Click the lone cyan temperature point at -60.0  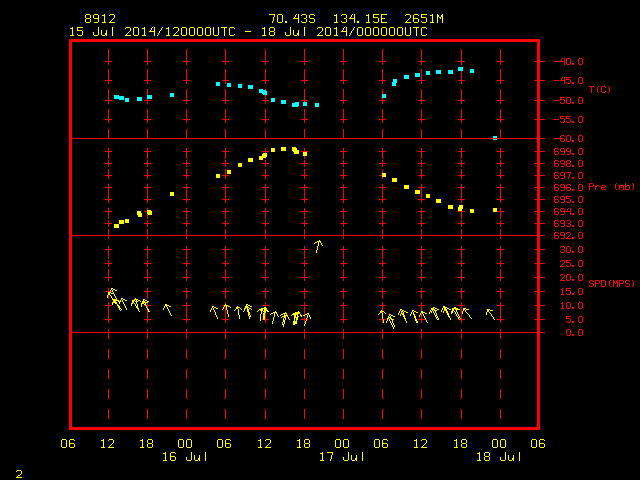[495, 138]
